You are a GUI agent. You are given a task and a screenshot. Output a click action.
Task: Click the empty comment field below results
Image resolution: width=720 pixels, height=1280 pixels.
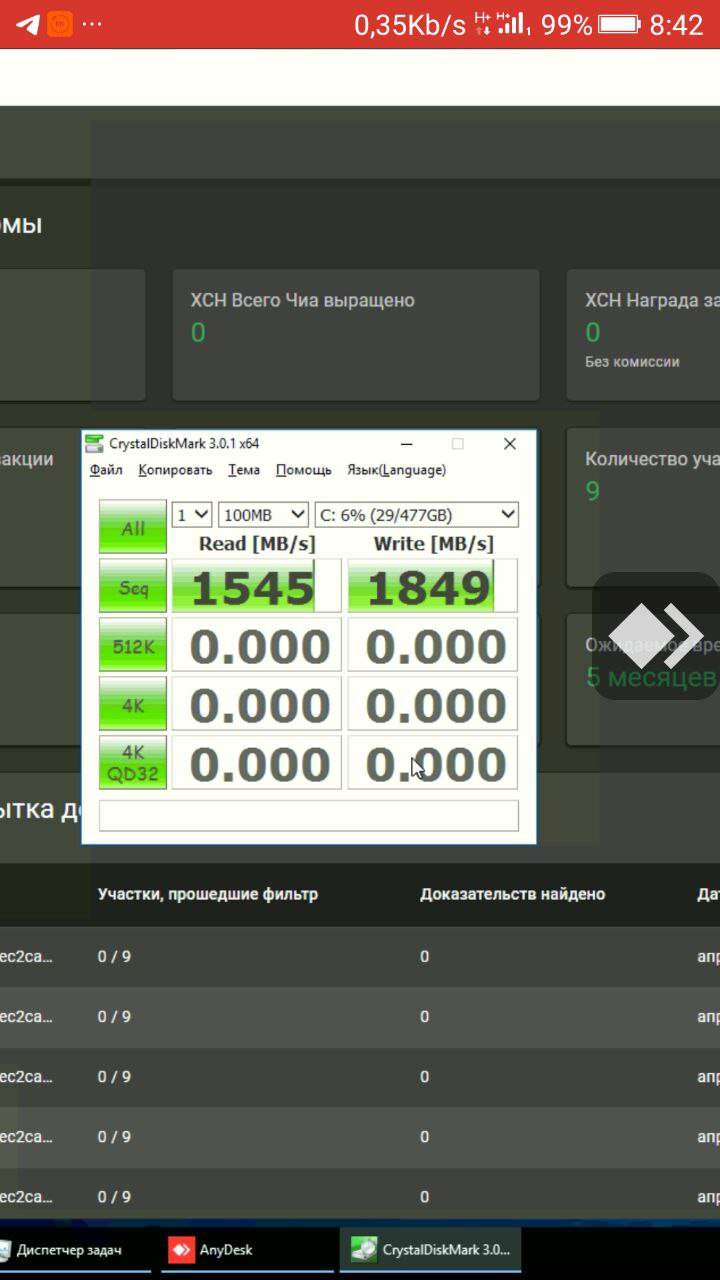point(308,815)
